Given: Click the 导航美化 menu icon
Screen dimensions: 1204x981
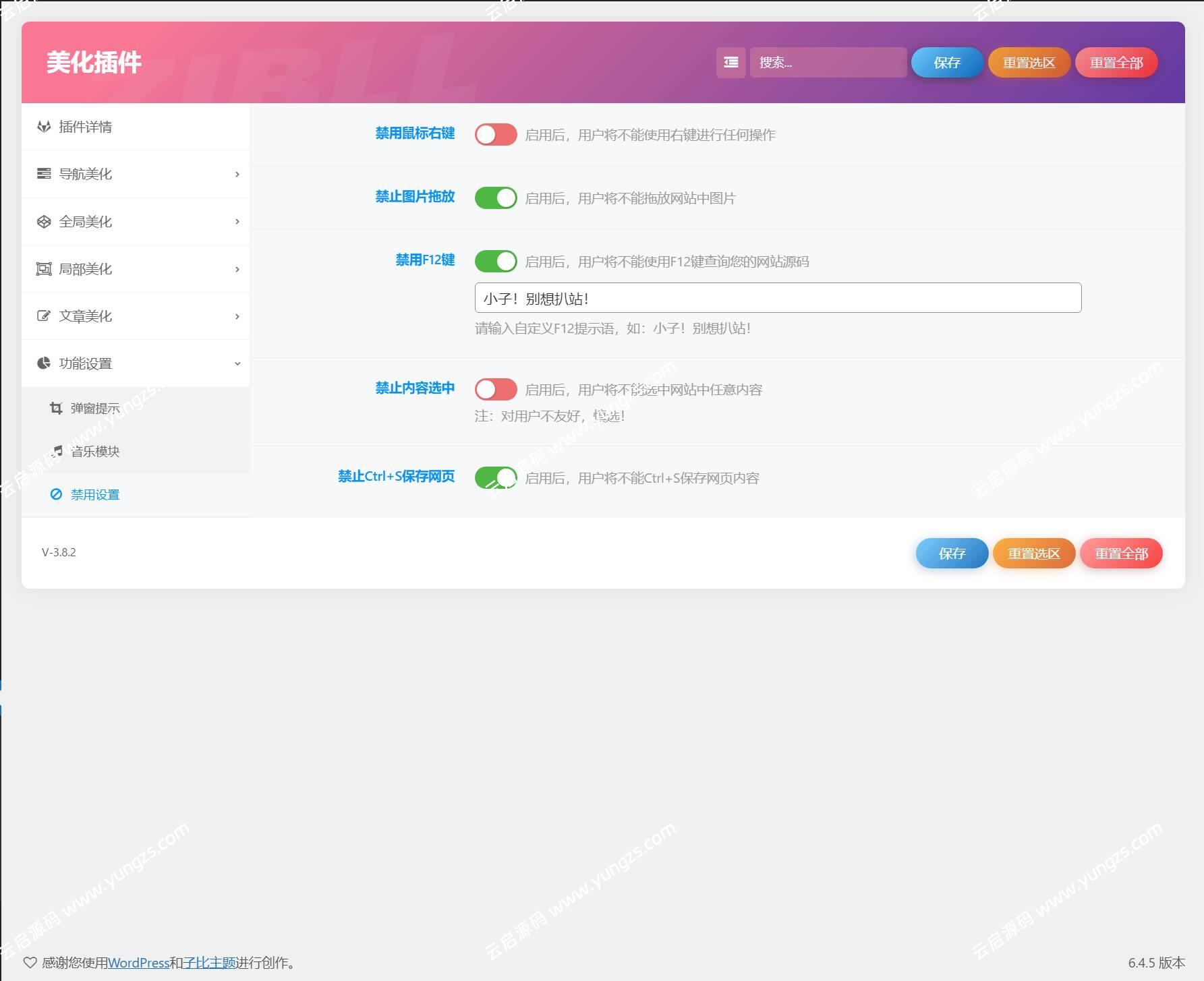Looking at the screenshot, I should [x=44, y=174].
